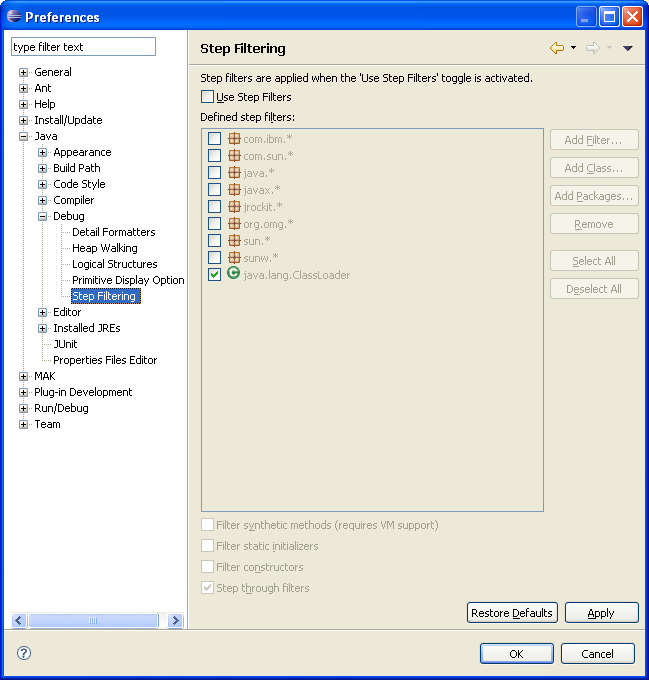Click the help question mark icon
Image resolution: width=649 pixels, height=680 pixels.
(24, 653)
